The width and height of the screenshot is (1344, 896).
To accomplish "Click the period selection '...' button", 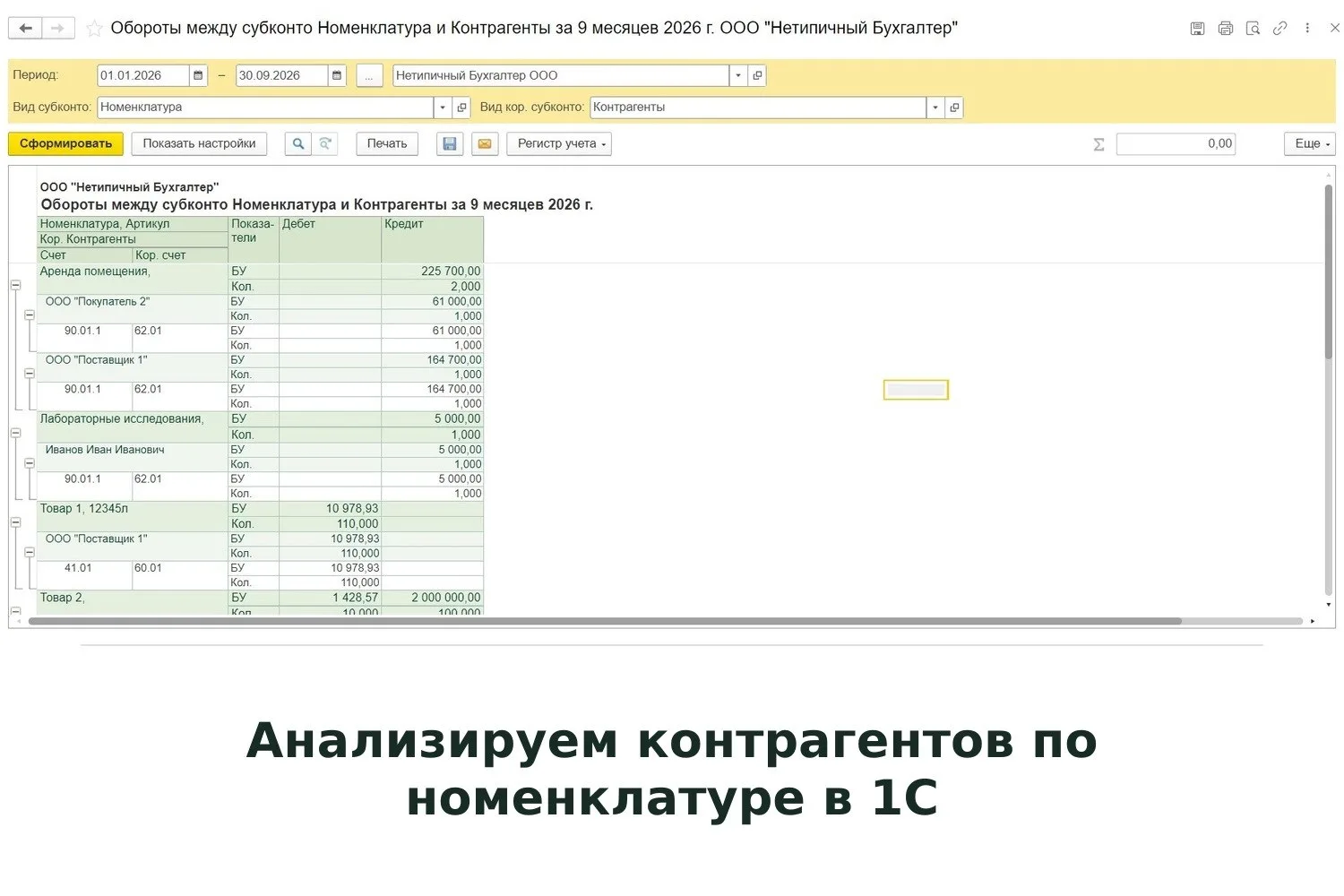I will (369, 75).
